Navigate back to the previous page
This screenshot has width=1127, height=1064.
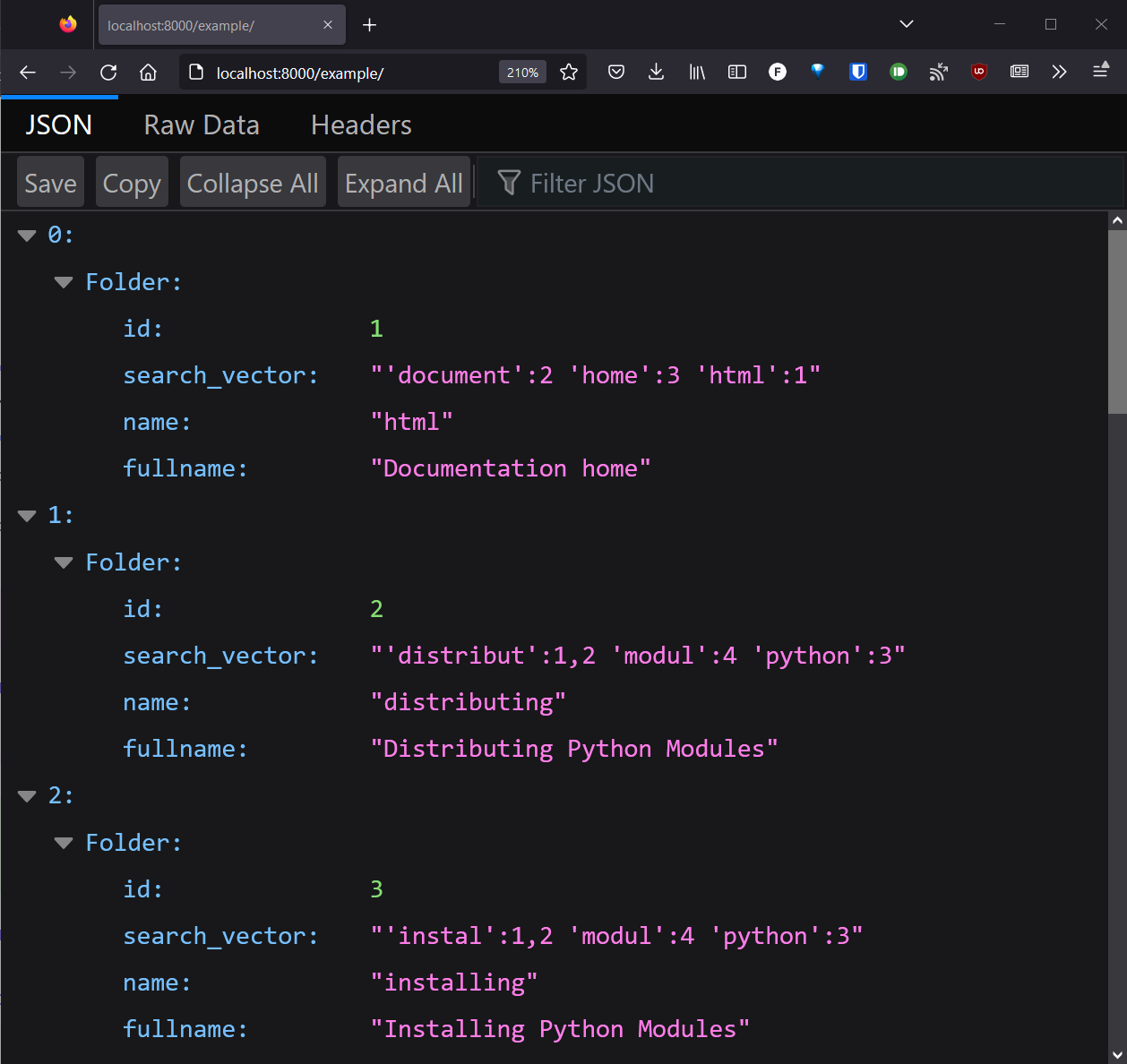tap(27, 72)
